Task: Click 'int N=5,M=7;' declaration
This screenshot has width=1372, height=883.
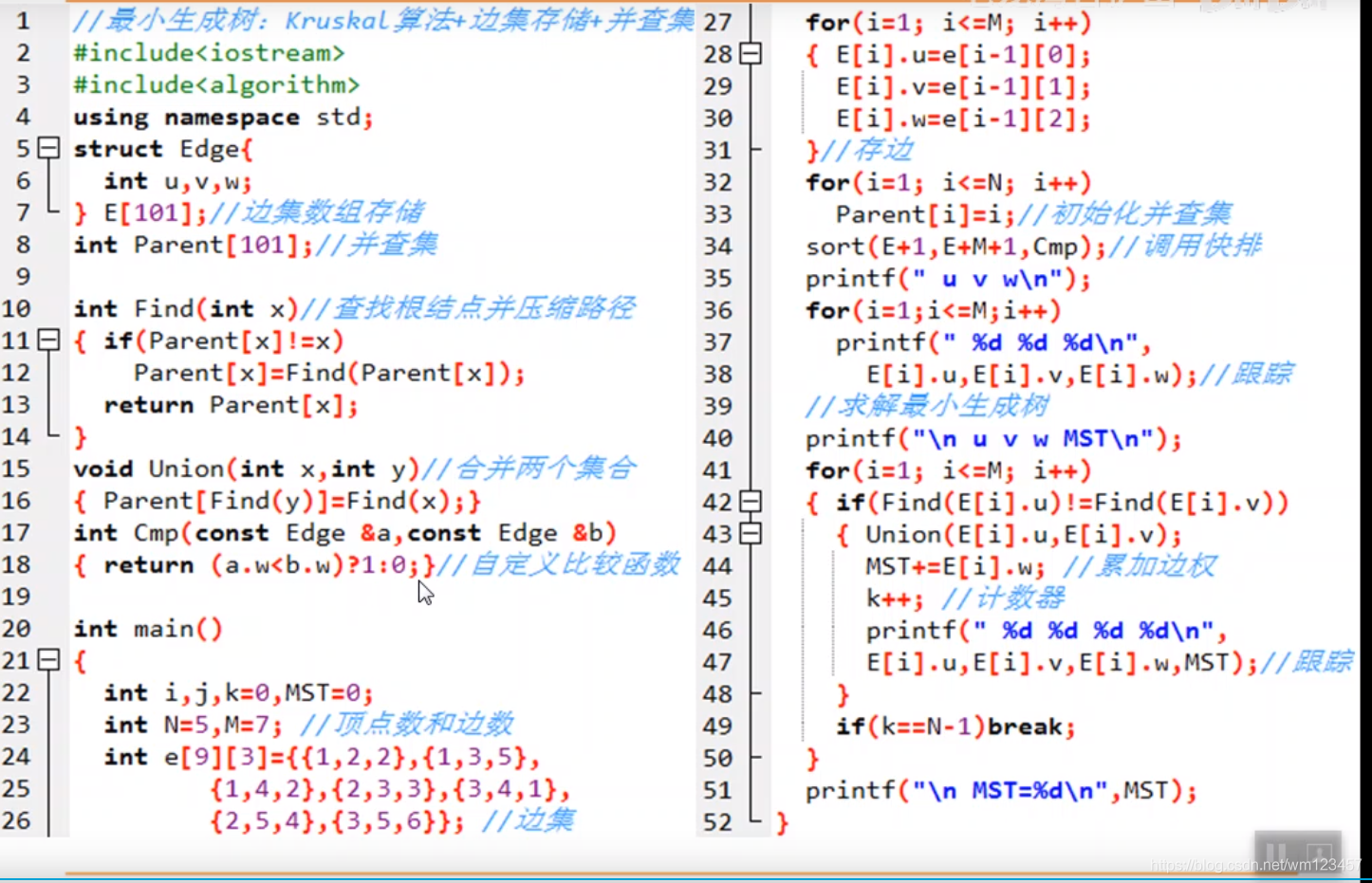Action: (194, 726)
